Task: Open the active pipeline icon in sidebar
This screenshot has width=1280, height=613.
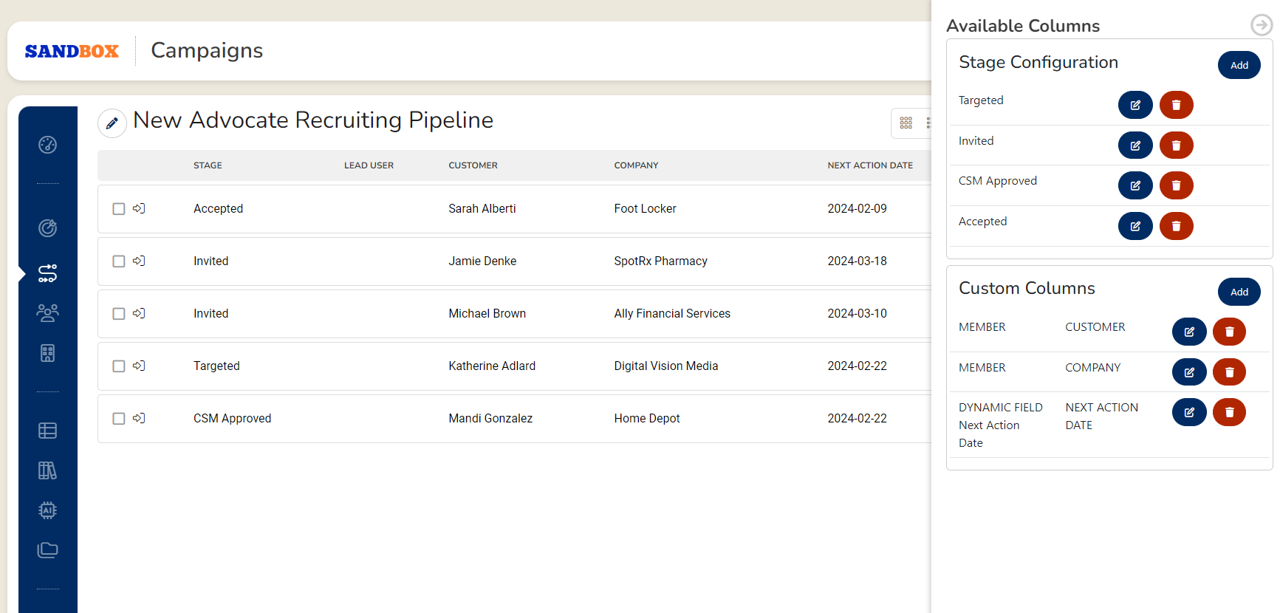Action: pos(47,273)
